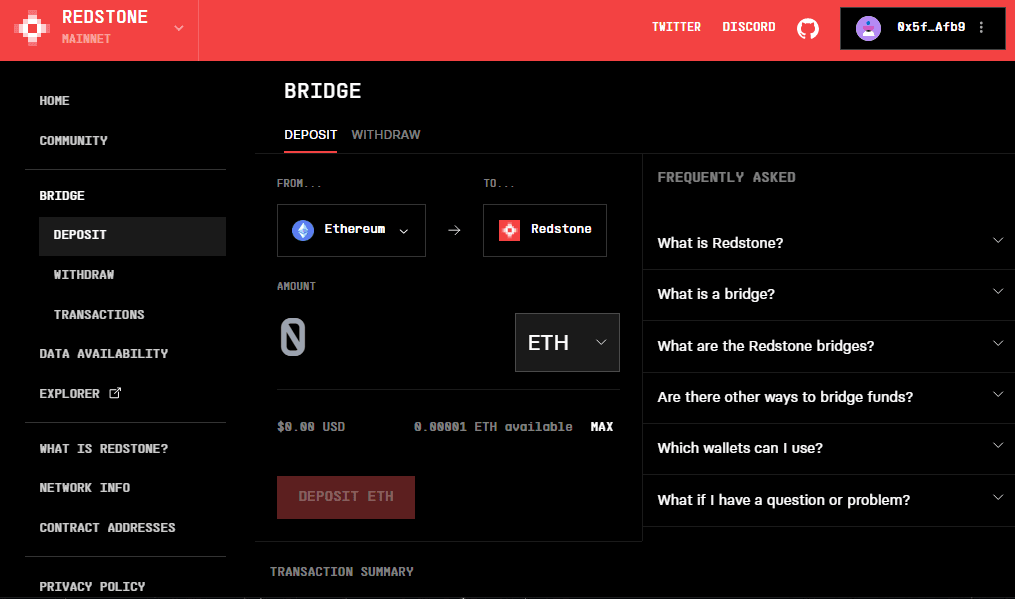Click the Ethereum network icon
The image size is (1015, 599).
click(x=303, y=230)
